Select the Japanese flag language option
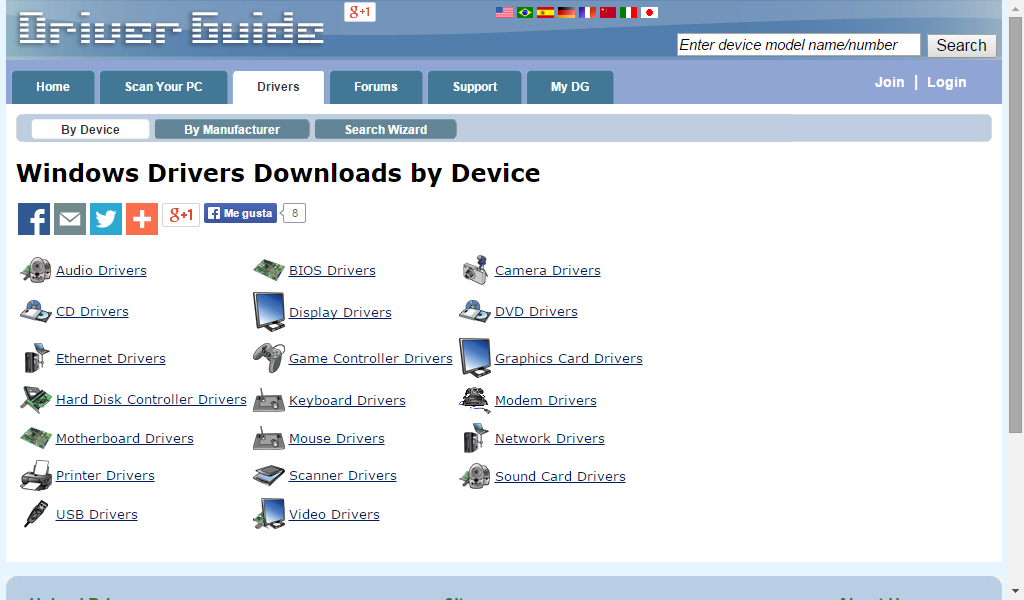 [x=650, y=12]
